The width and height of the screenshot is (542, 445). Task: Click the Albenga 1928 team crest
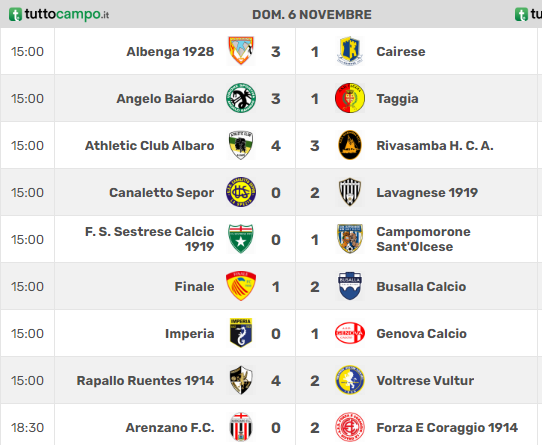(241, 51)
